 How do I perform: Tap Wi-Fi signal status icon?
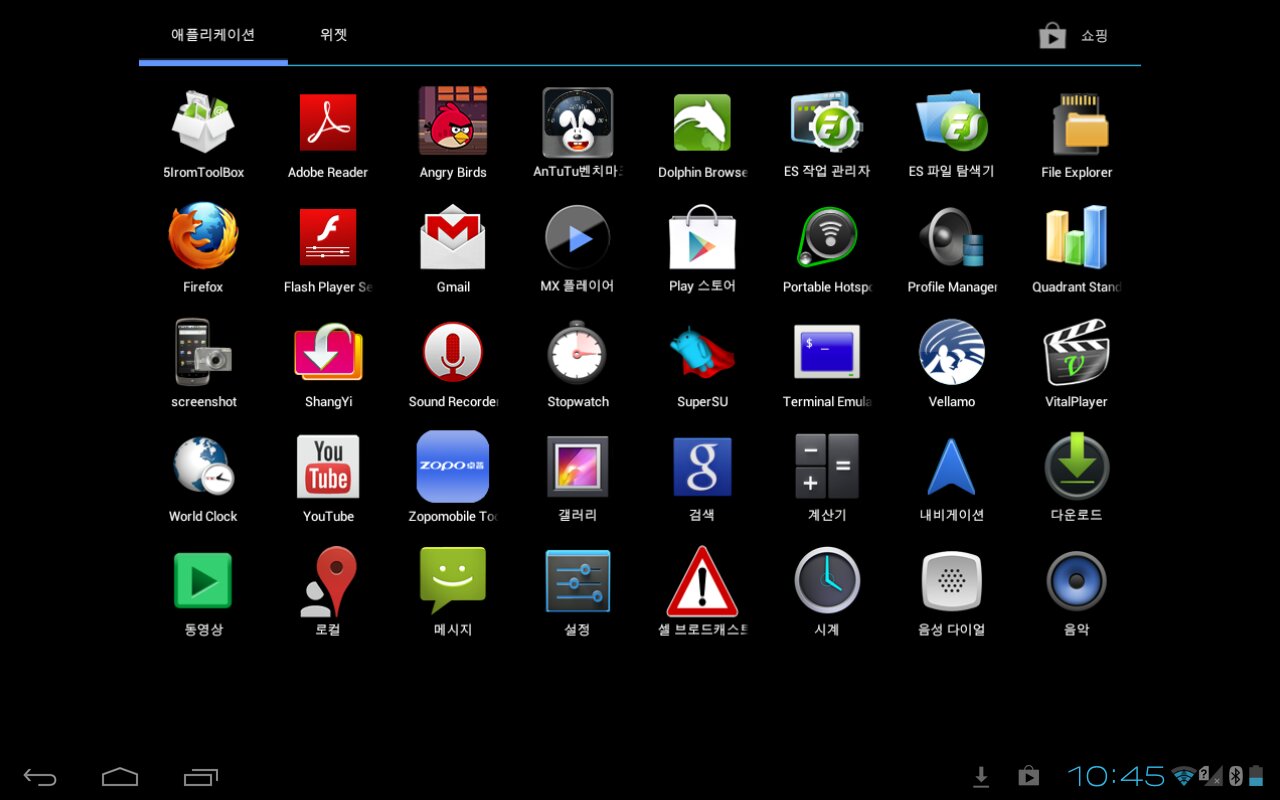pyautogui.click(x=1184, y=776)
